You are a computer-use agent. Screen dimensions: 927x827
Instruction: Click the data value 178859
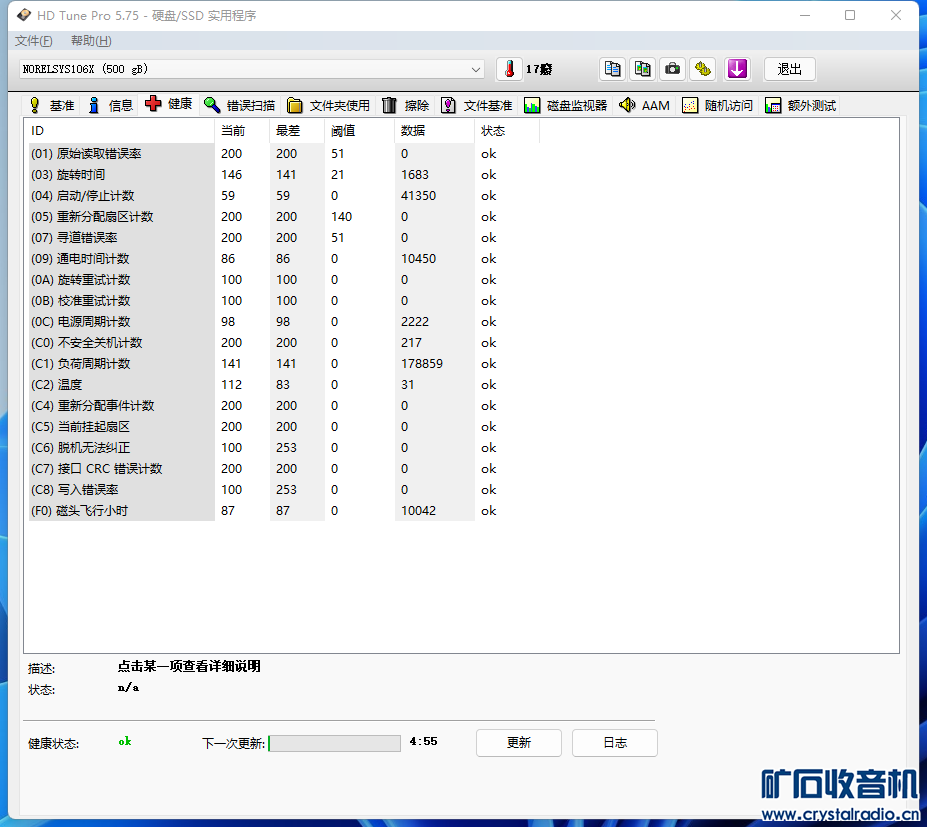tap(422, 364)
